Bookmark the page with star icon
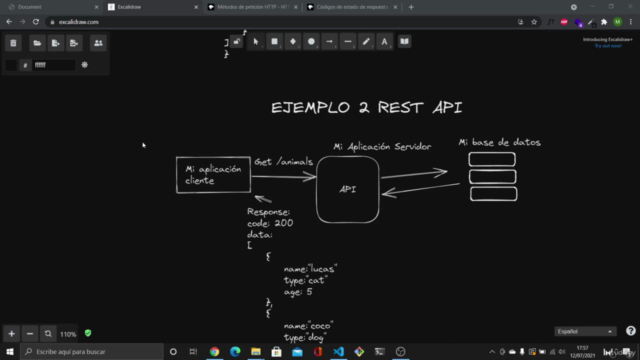Viewport: 640px width, 360px height. [x=534, y=22]
